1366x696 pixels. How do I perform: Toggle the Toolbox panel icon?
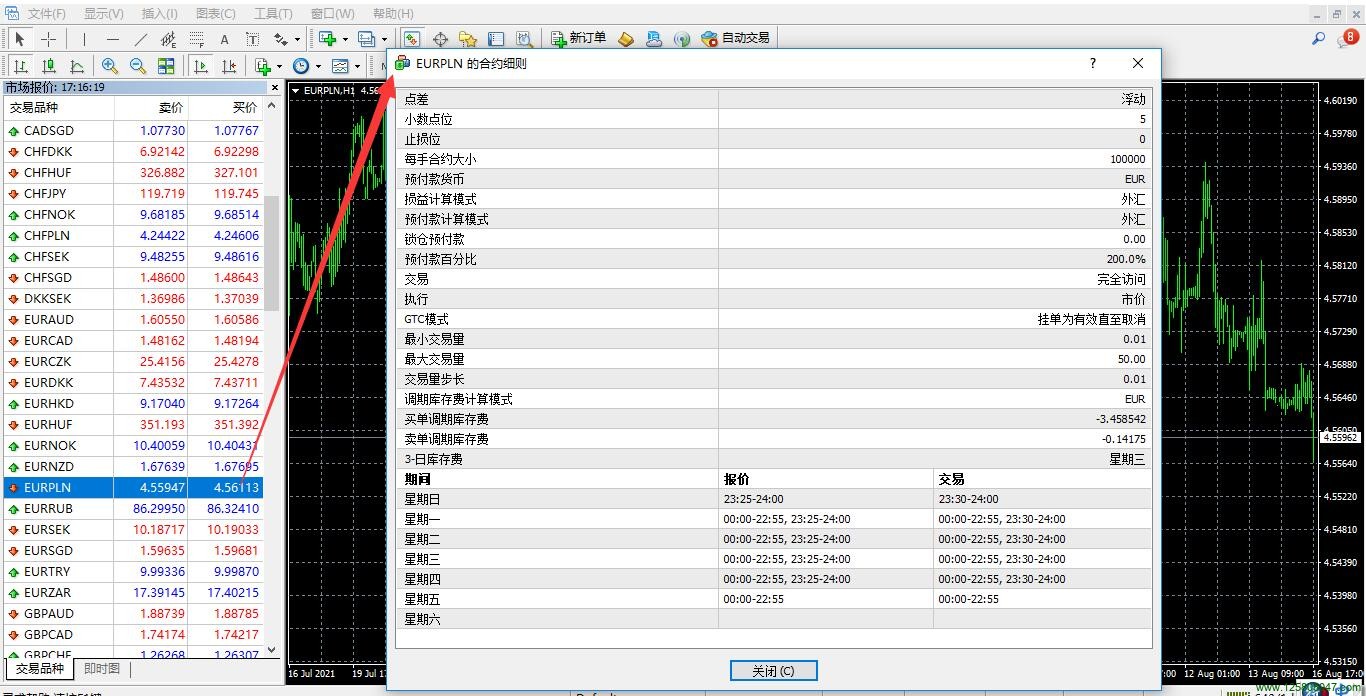tap(496, 39)
